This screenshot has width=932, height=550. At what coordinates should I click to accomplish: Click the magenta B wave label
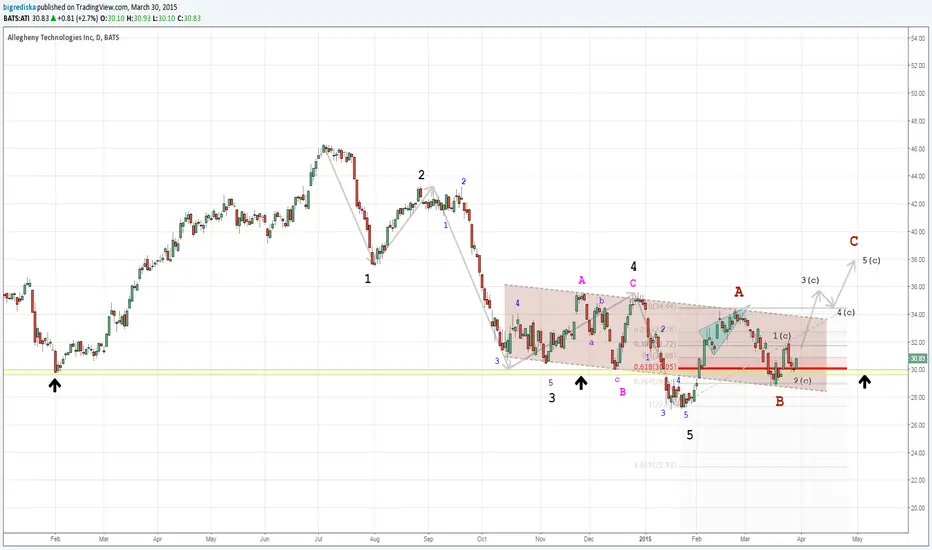click(623, 392)
